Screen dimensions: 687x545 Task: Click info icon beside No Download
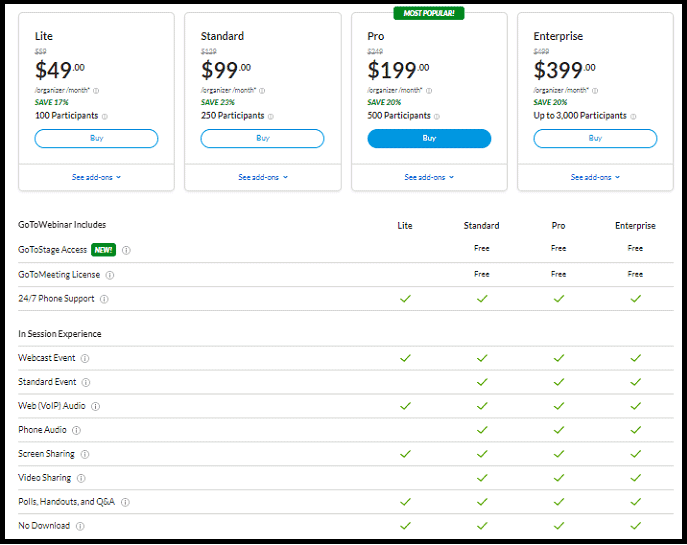coord(79,526)
